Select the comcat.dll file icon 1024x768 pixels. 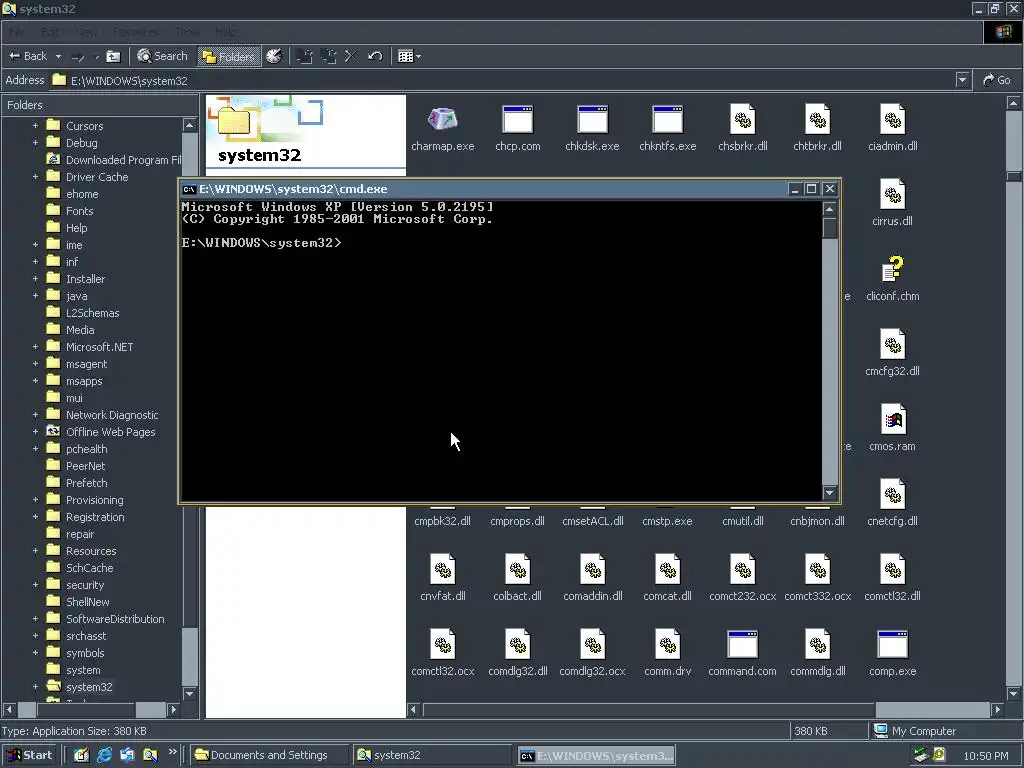(667, 569)
